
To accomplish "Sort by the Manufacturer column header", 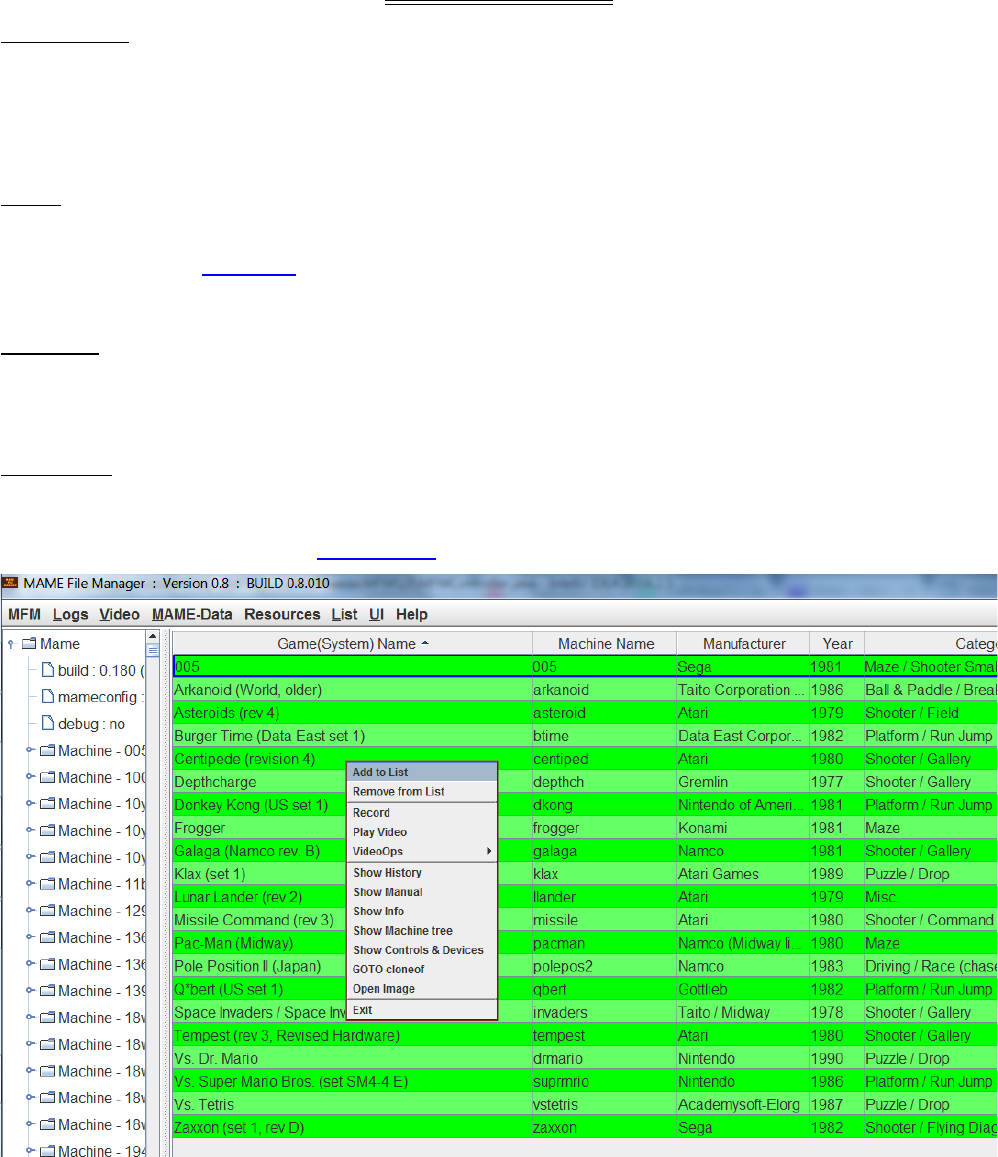I will (x=744, y=643).
